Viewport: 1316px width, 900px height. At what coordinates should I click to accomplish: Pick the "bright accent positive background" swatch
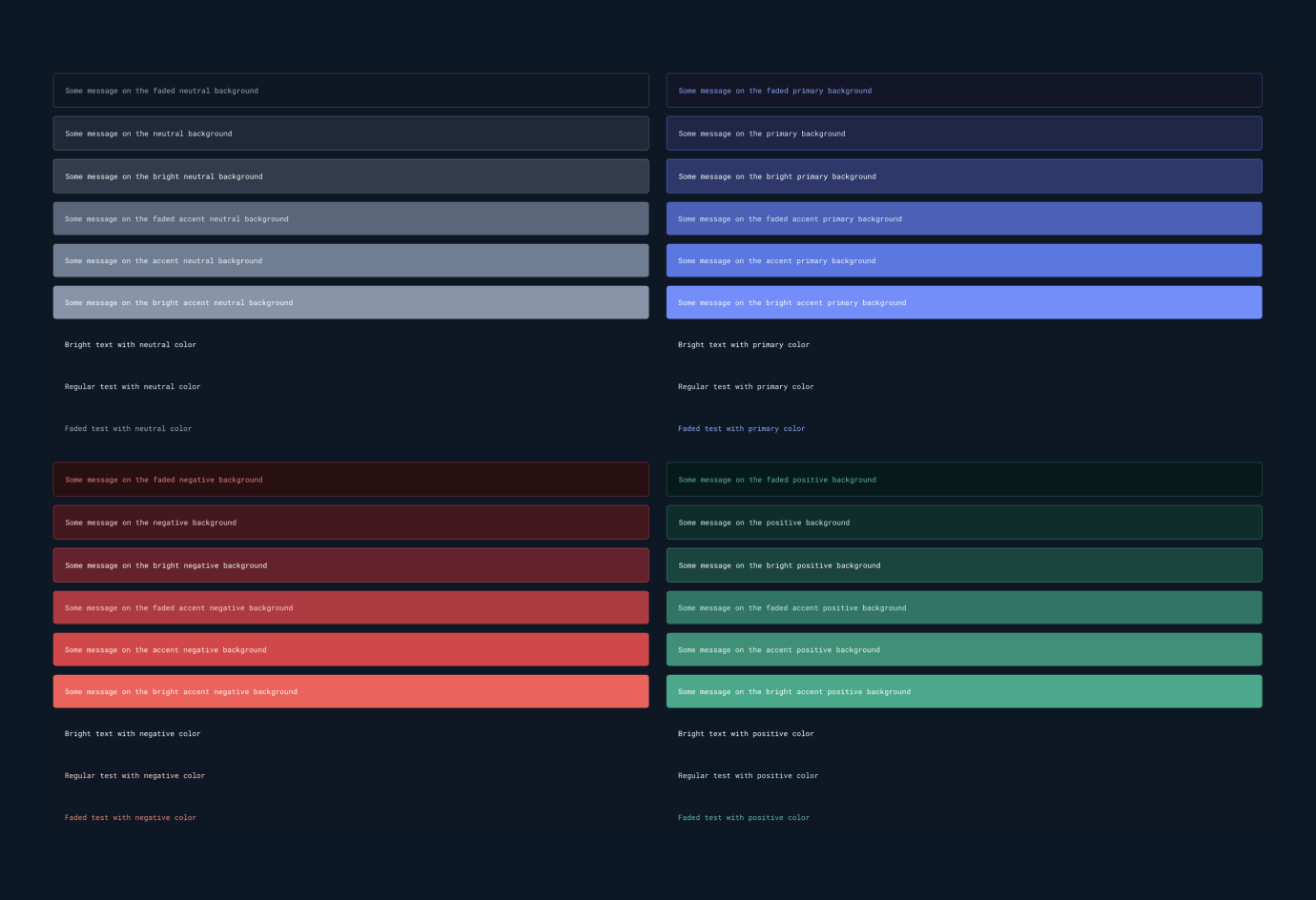pos(964,691)
